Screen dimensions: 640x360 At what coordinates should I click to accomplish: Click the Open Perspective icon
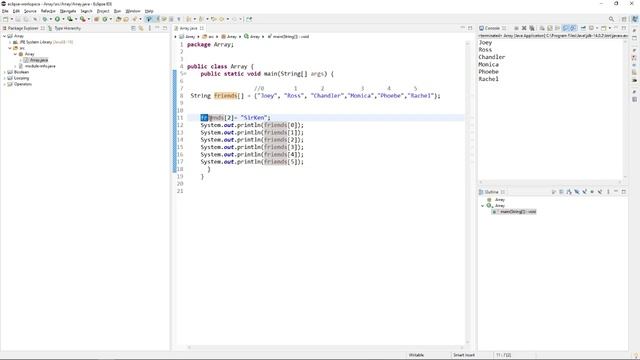pyautogui.click(x=624, y=19)
